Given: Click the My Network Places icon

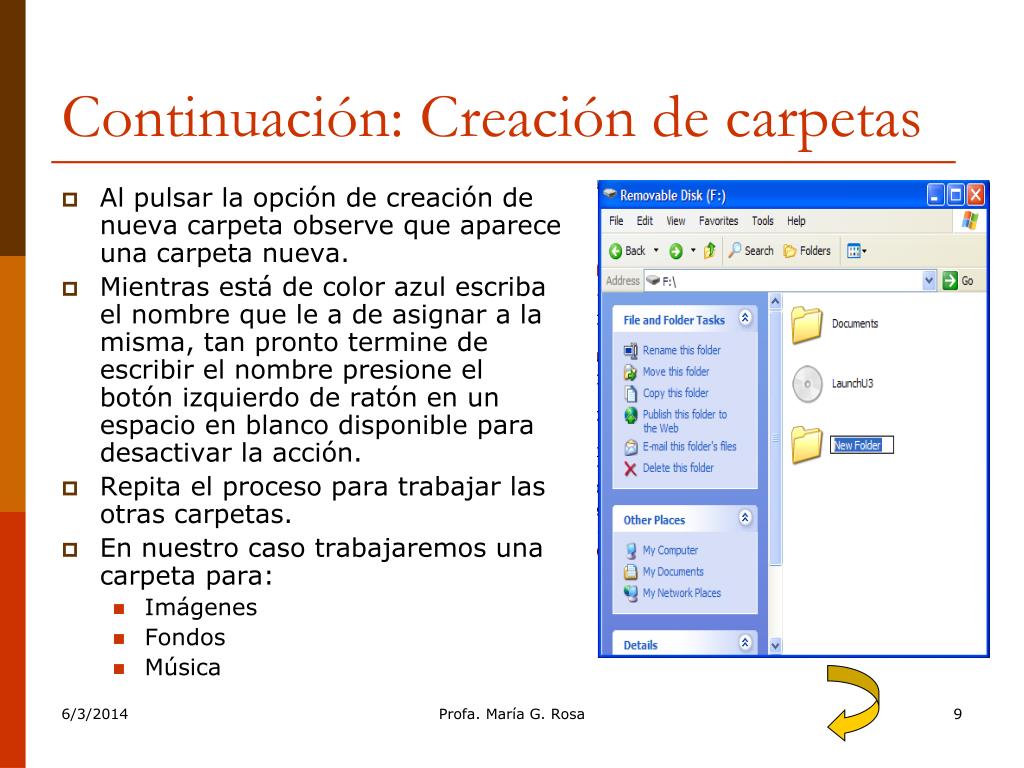Looking at the screenshot, I should click(630, 594).
